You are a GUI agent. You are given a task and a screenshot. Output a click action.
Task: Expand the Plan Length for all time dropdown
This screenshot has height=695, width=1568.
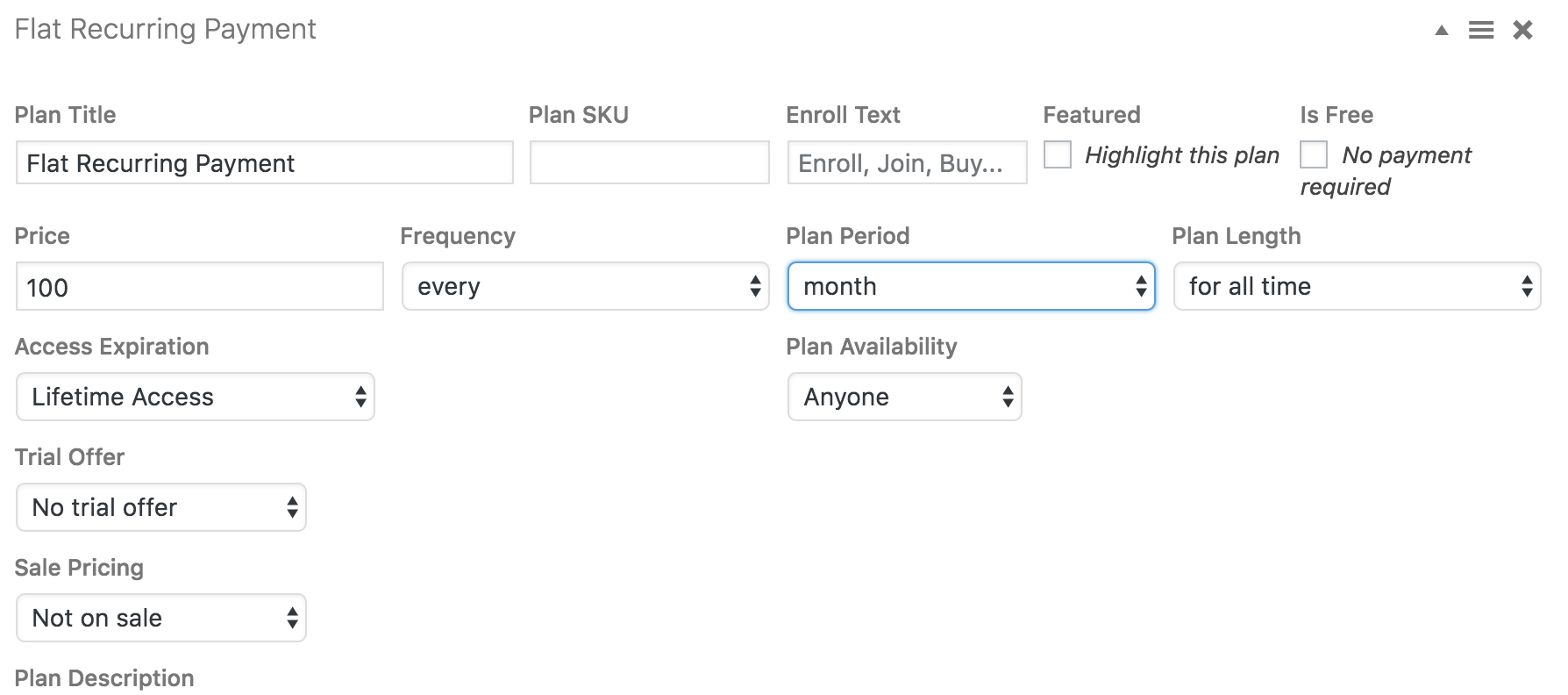pyautogui.click(x=1358, y=286)
